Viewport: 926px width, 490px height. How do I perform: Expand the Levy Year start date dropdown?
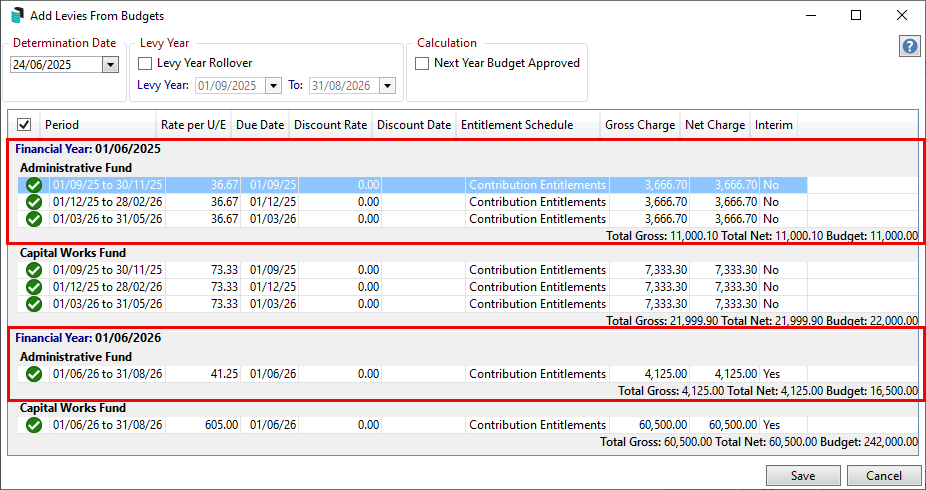[x=273, y=86]
